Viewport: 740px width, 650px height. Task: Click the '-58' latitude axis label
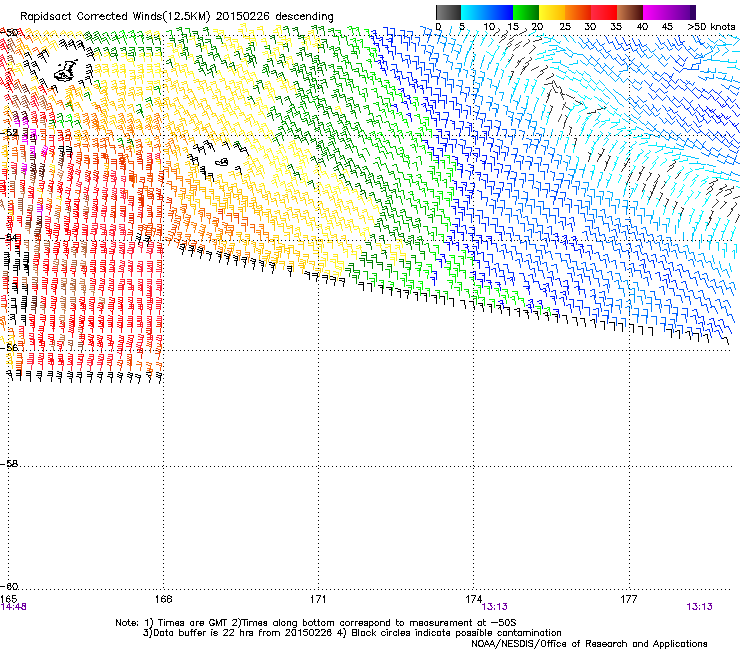(x=10, y=464)
